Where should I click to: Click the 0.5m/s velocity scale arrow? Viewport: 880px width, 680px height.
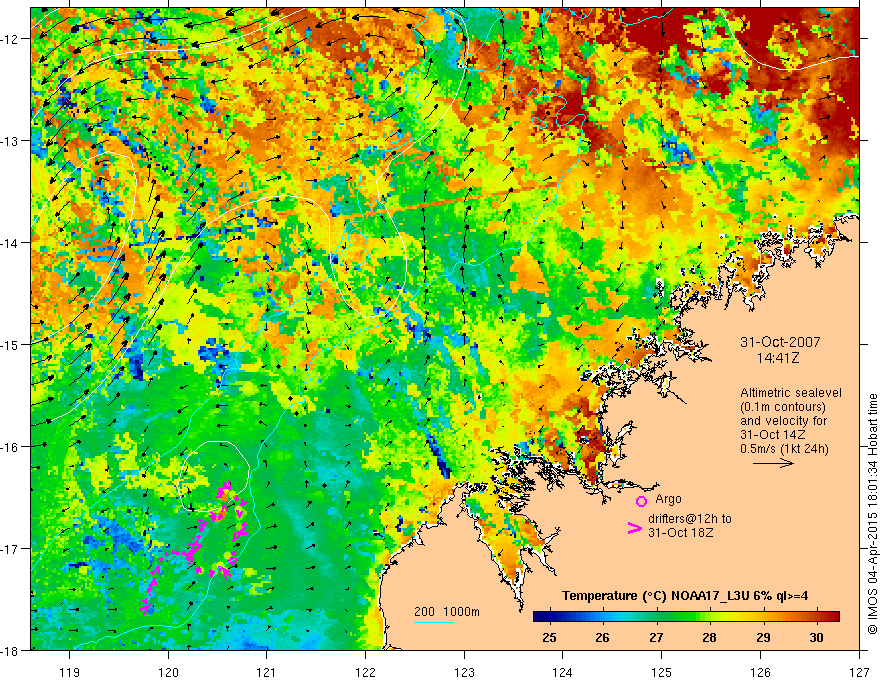(x=773, y=463)
